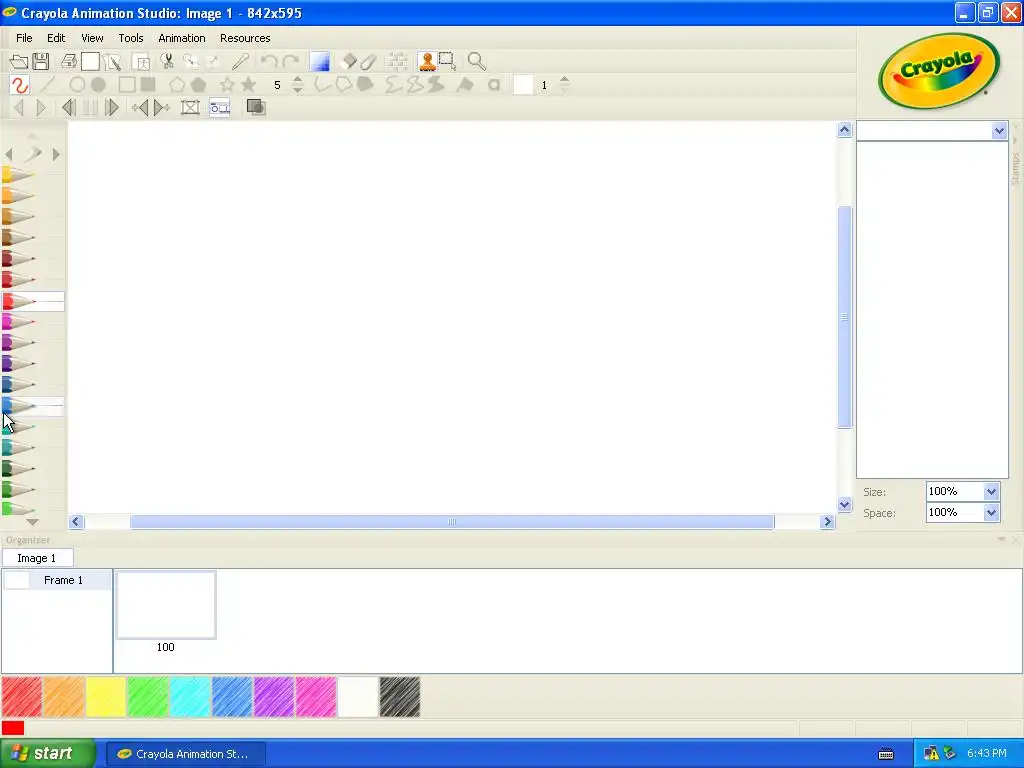Choose the outlined square shape

click(x=127, y=85)
